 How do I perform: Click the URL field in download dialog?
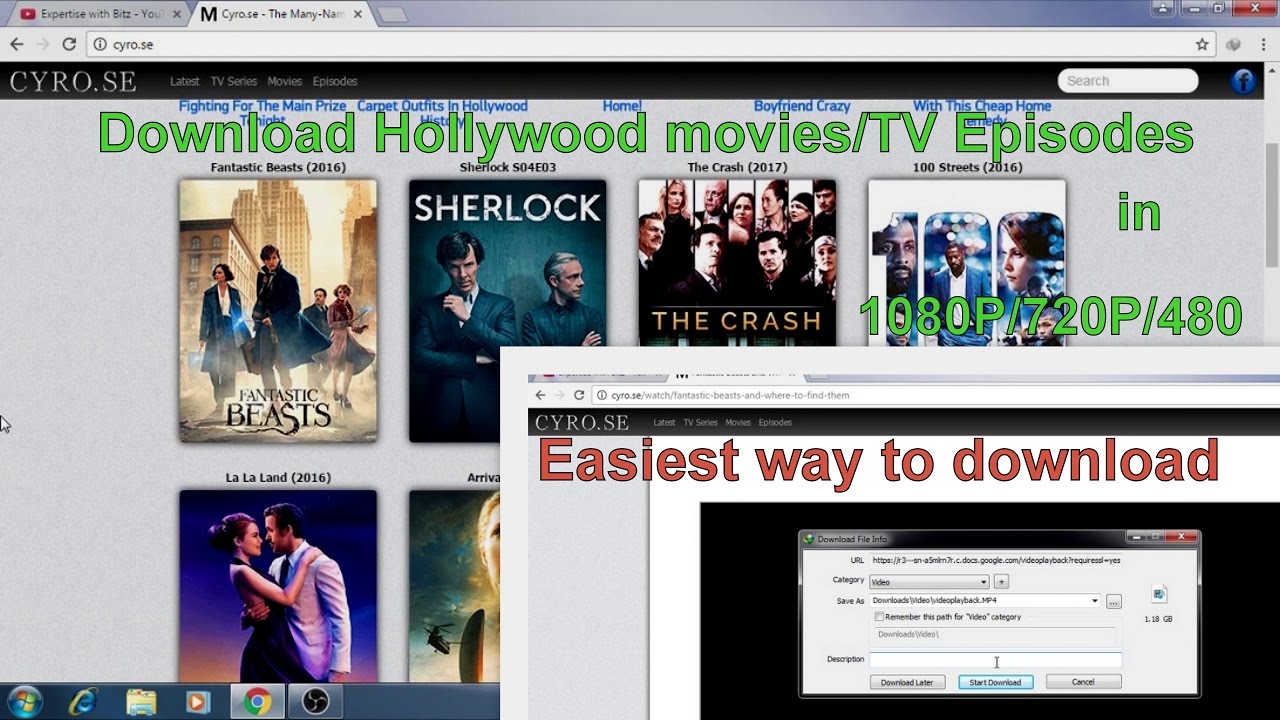point(995,560)
